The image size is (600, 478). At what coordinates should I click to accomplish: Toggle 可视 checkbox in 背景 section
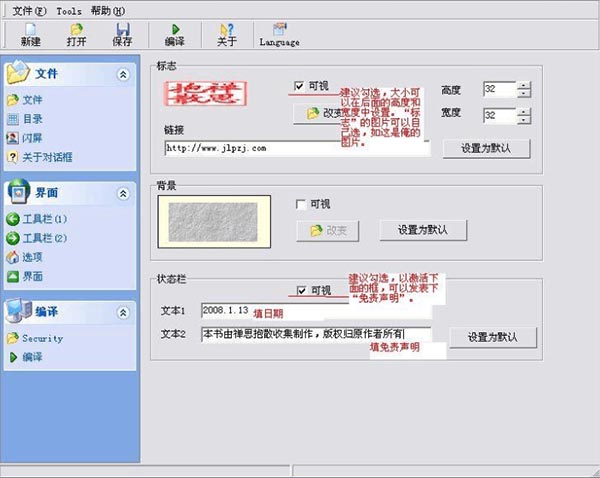point(301,204)
